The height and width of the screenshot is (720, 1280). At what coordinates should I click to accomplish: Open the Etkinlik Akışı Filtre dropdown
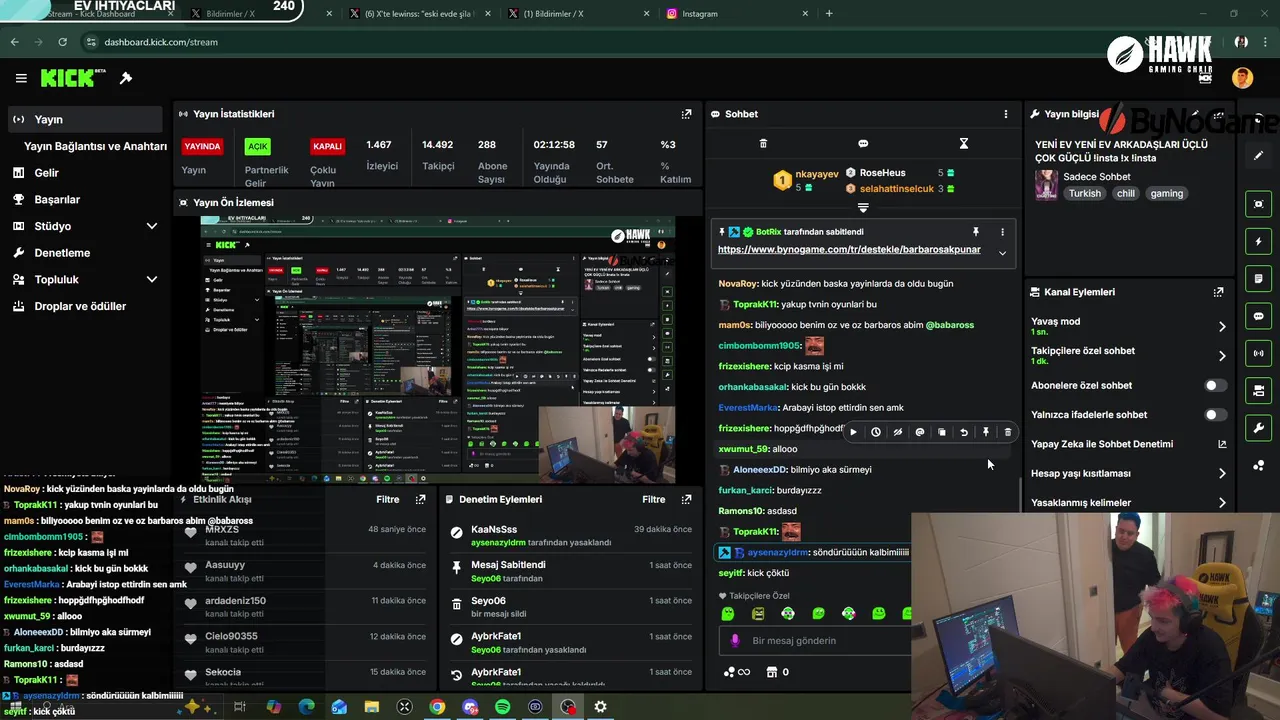coord(387,499)
